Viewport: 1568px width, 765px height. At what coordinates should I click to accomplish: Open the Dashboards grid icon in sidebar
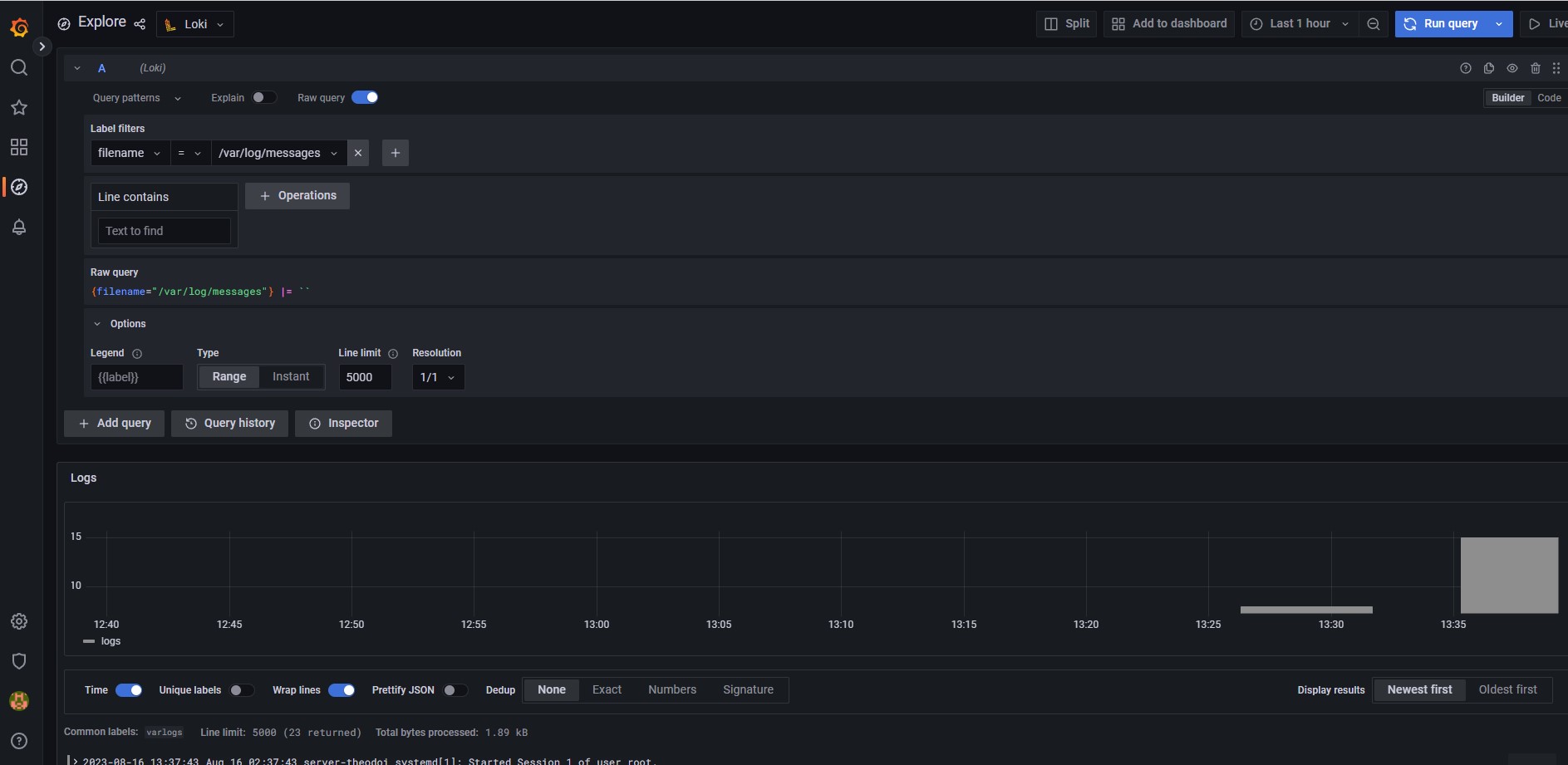[19, 147]
